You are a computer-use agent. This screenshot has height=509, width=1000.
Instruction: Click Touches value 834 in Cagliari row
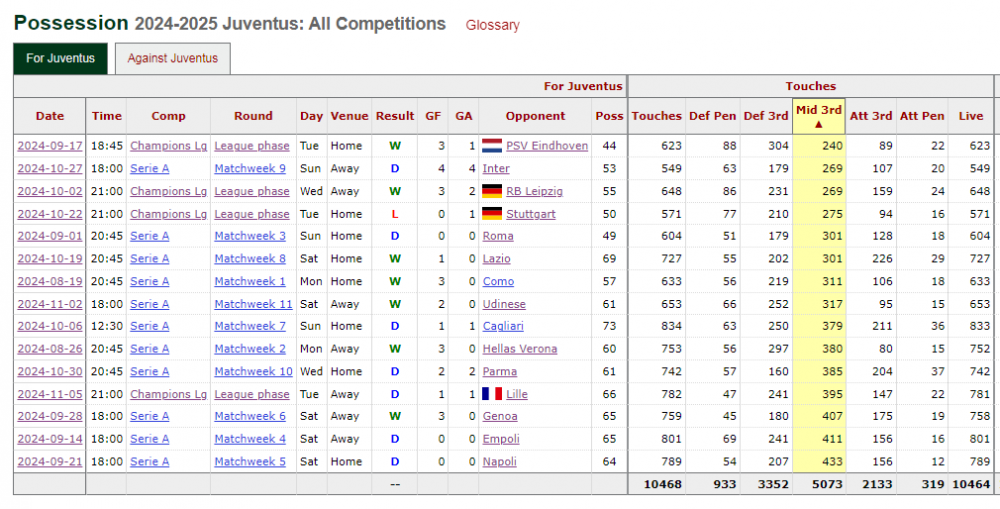click(671, 326)
